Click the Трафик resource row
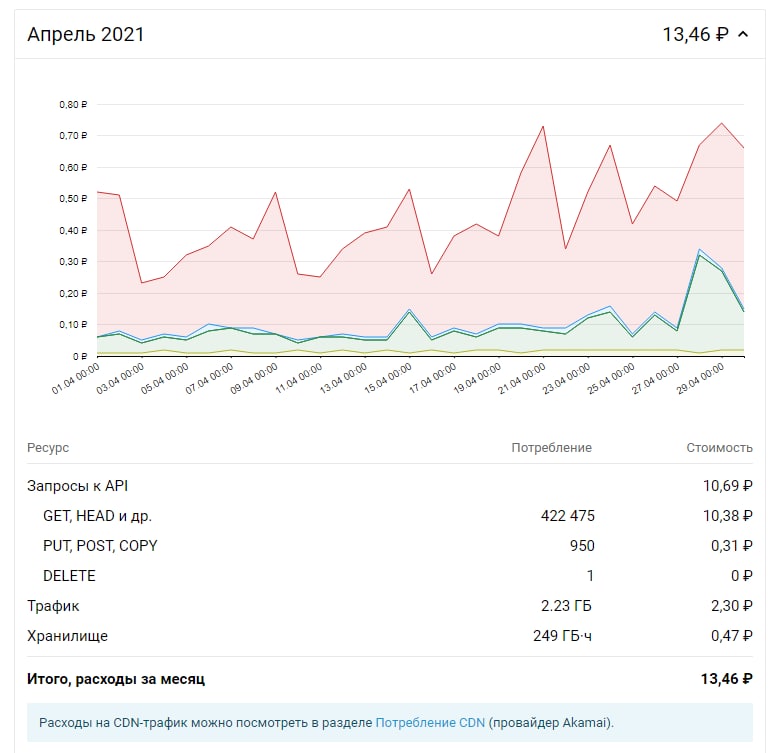The height and width of the screenshot is (753, 775). pyautogui.click(x=53, y=606)
